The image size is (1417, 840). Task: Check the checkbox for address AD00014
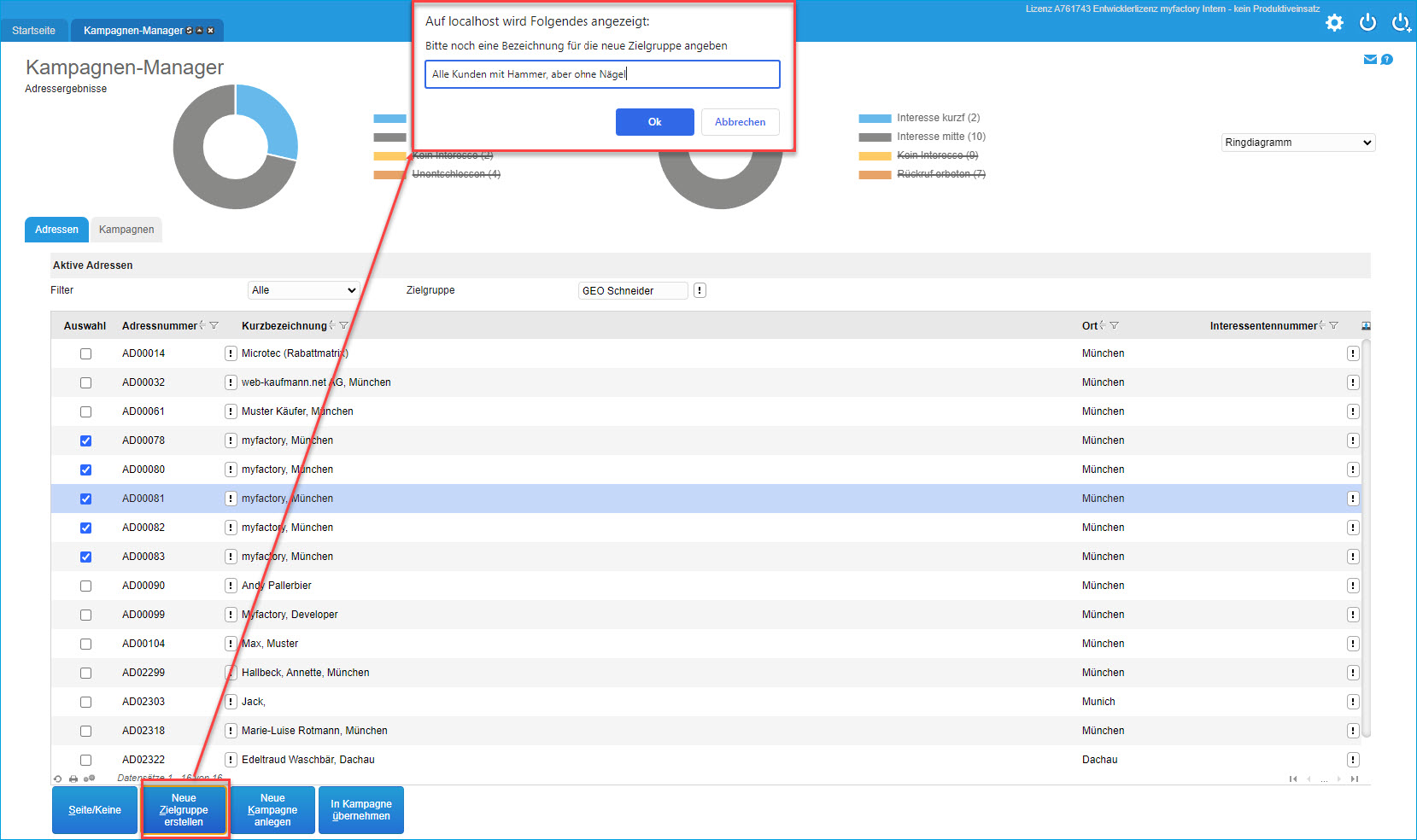pos(85,353)
